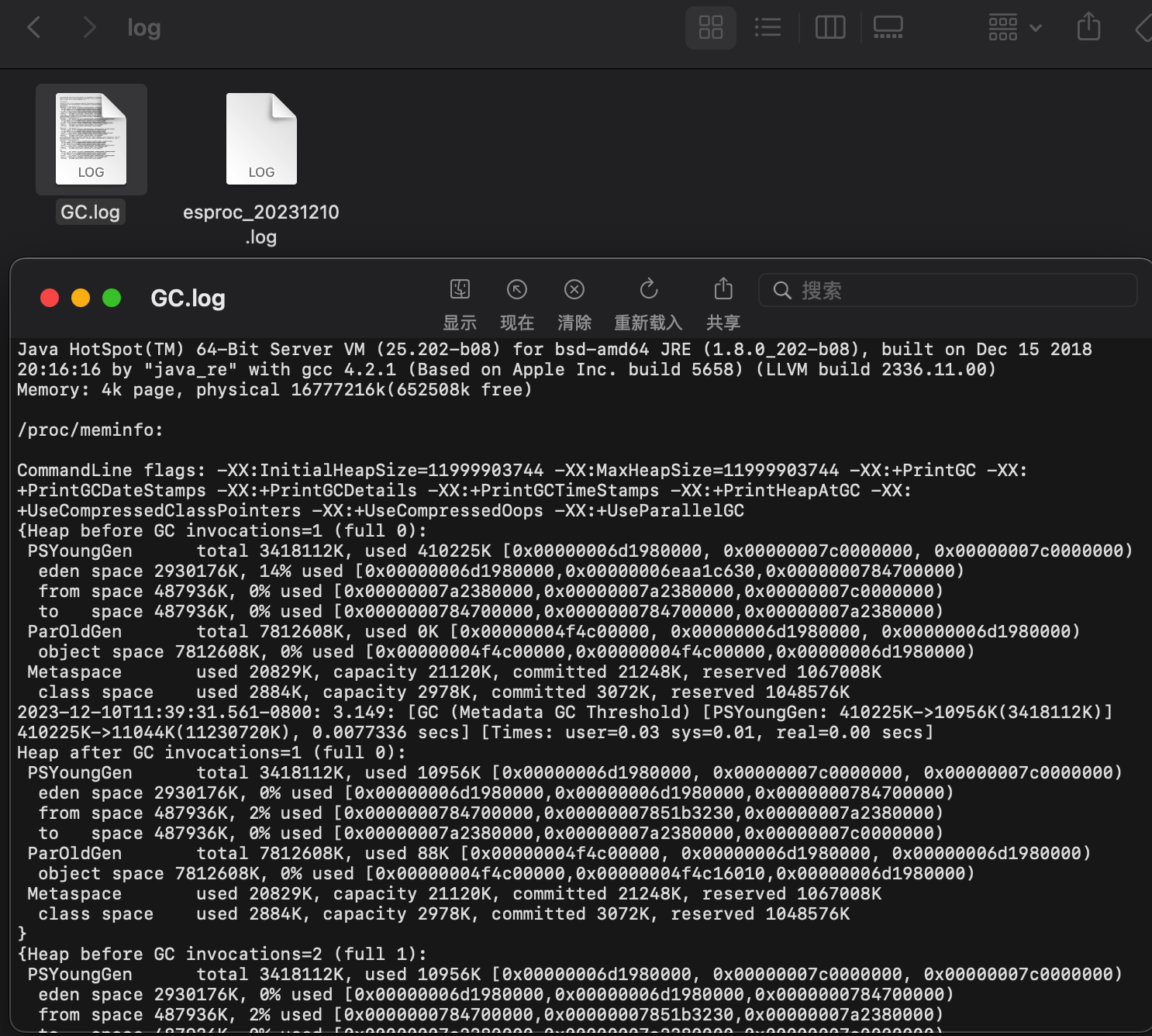The width and height of the screenshot is (1152, 1036).
Task: Open the Finder group-by dropdown
Action: coord(1013,28)
